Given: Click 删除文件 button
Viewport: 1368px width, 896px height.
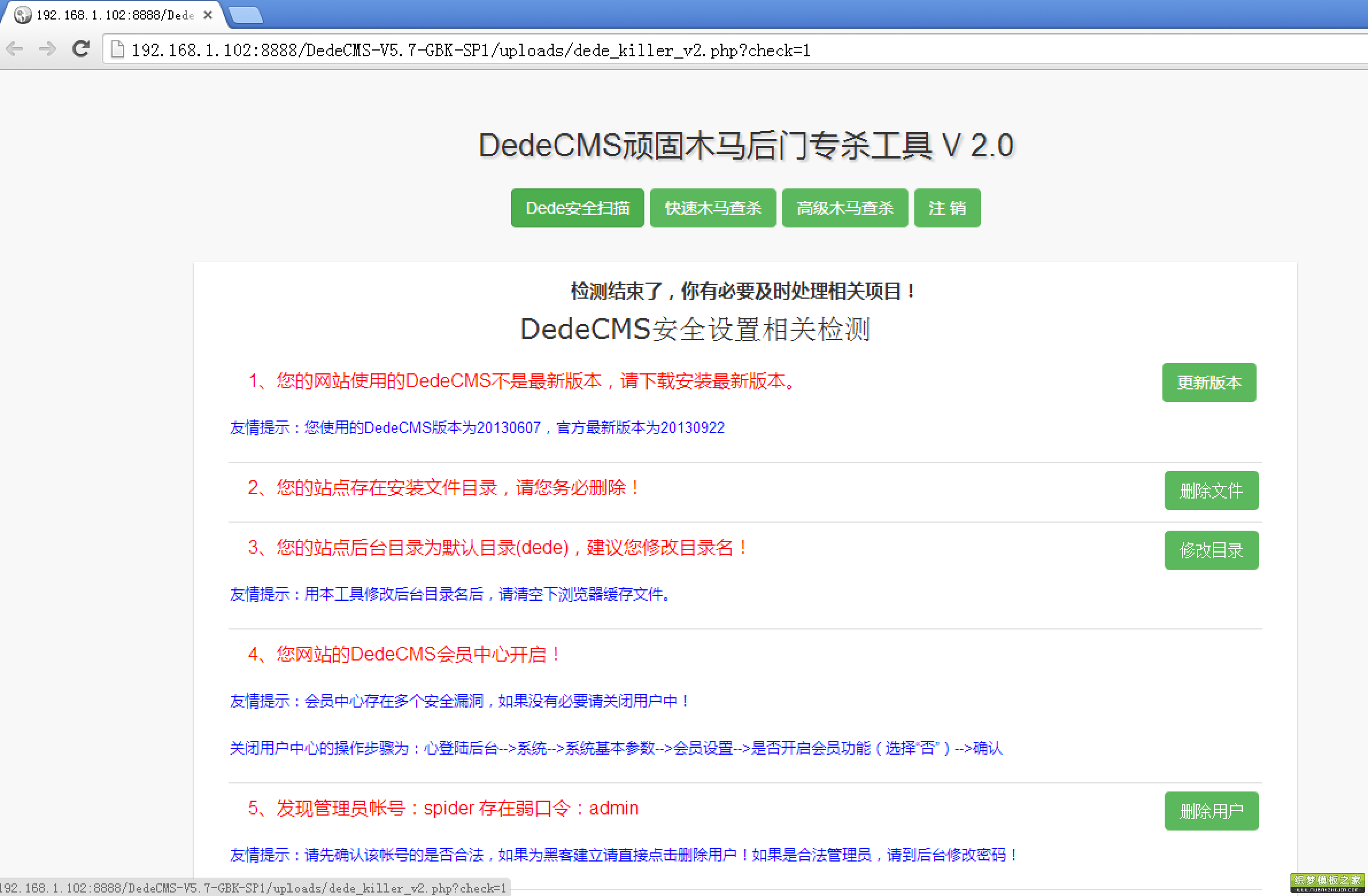Looking at the screenshot, I should pos(1212,491).
